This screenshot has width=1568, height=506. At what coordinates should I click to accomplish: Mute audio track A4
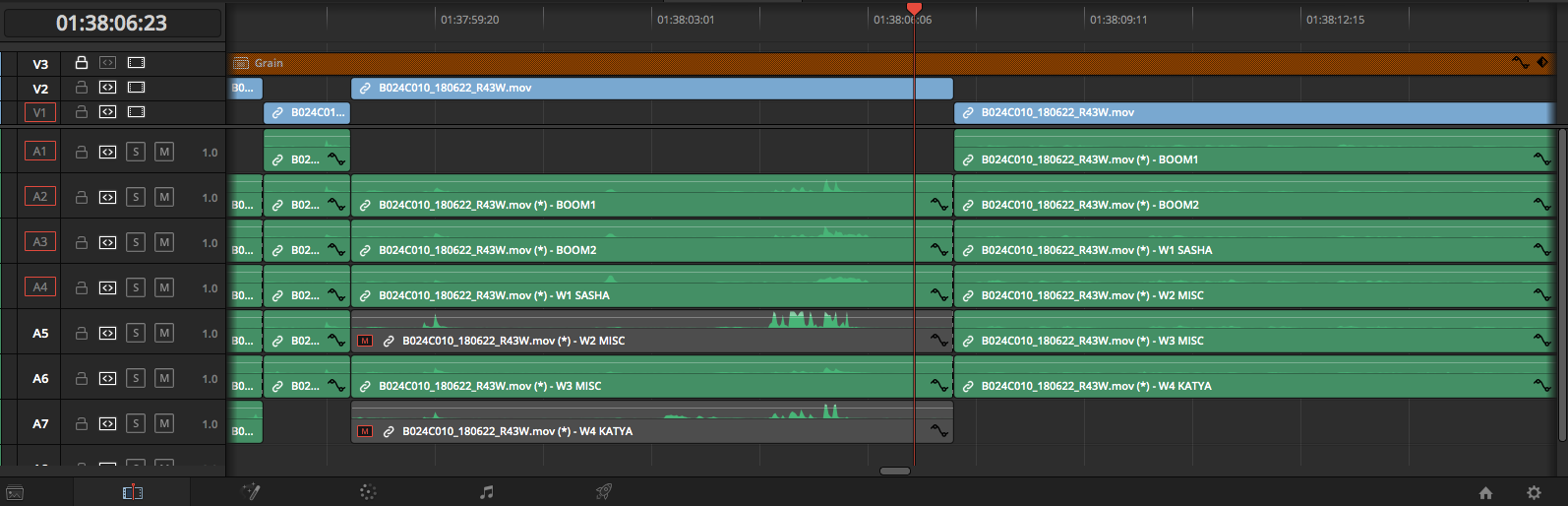click(x=164, y=287)
